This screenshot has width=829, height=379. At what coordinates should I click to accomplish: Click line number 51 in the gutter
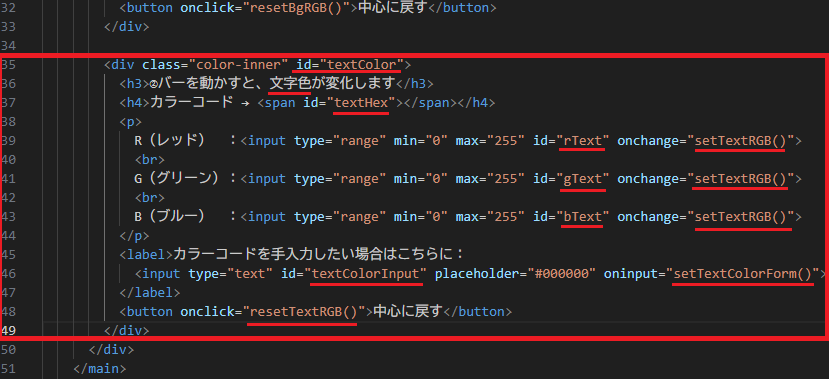click(x=8, y=368)
